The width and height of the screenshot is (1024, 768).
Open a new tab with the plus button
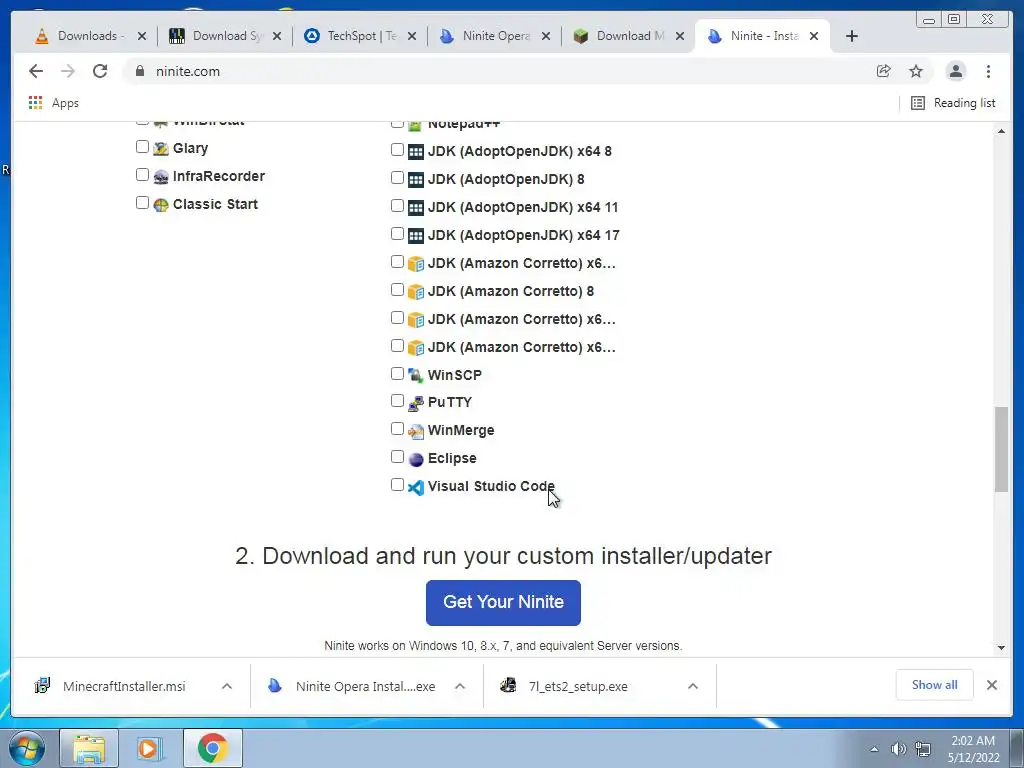point(852,36)
